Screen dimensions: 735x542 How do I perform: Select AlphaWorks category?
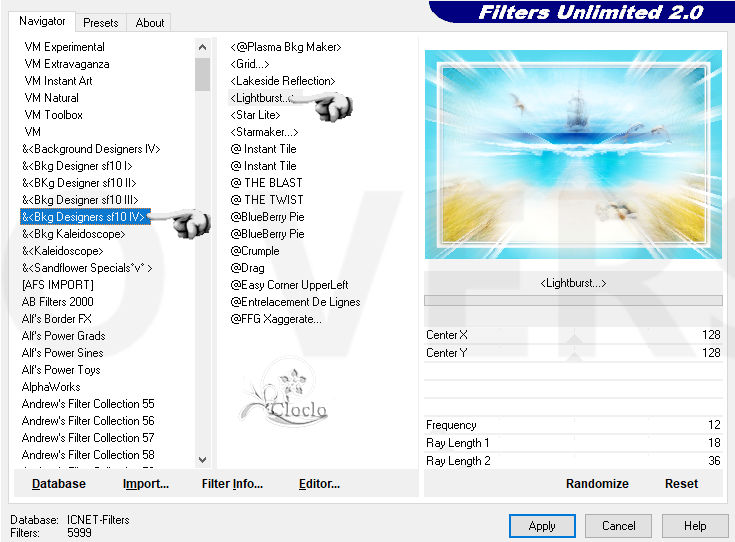[51, 387]
